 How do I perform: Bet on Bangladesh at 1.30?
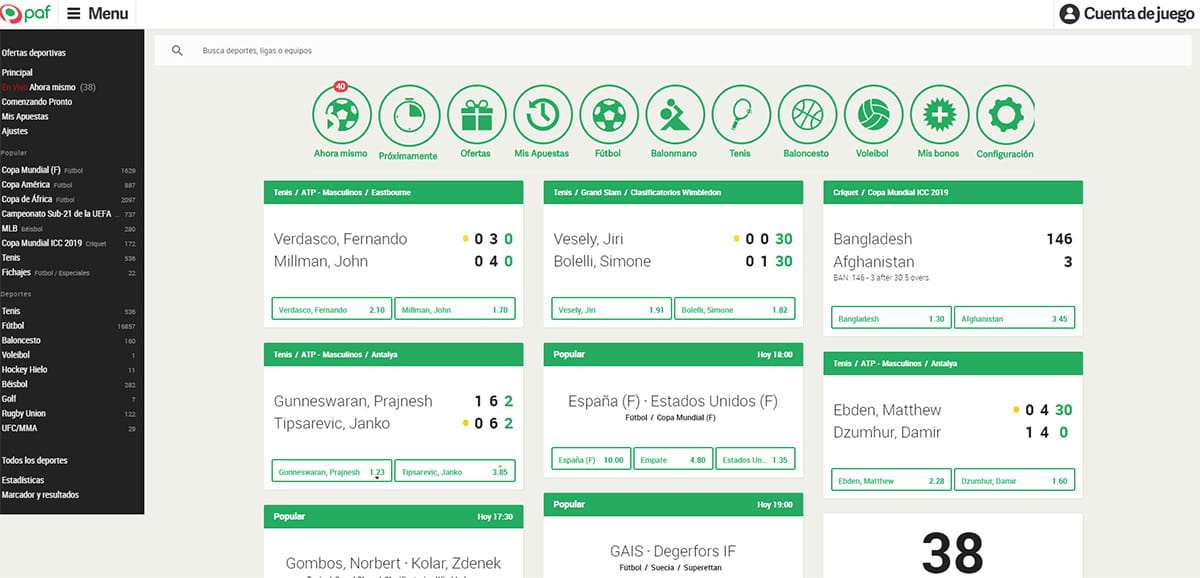tap(892, 319)
